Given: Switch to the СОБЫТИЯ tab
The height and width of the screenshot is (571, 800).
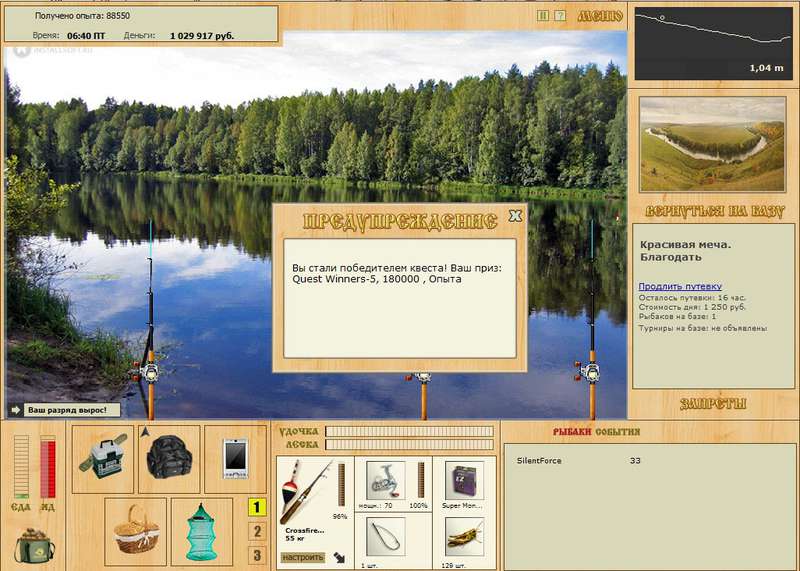Looking at the screenshot, I should tap(617, 432).
